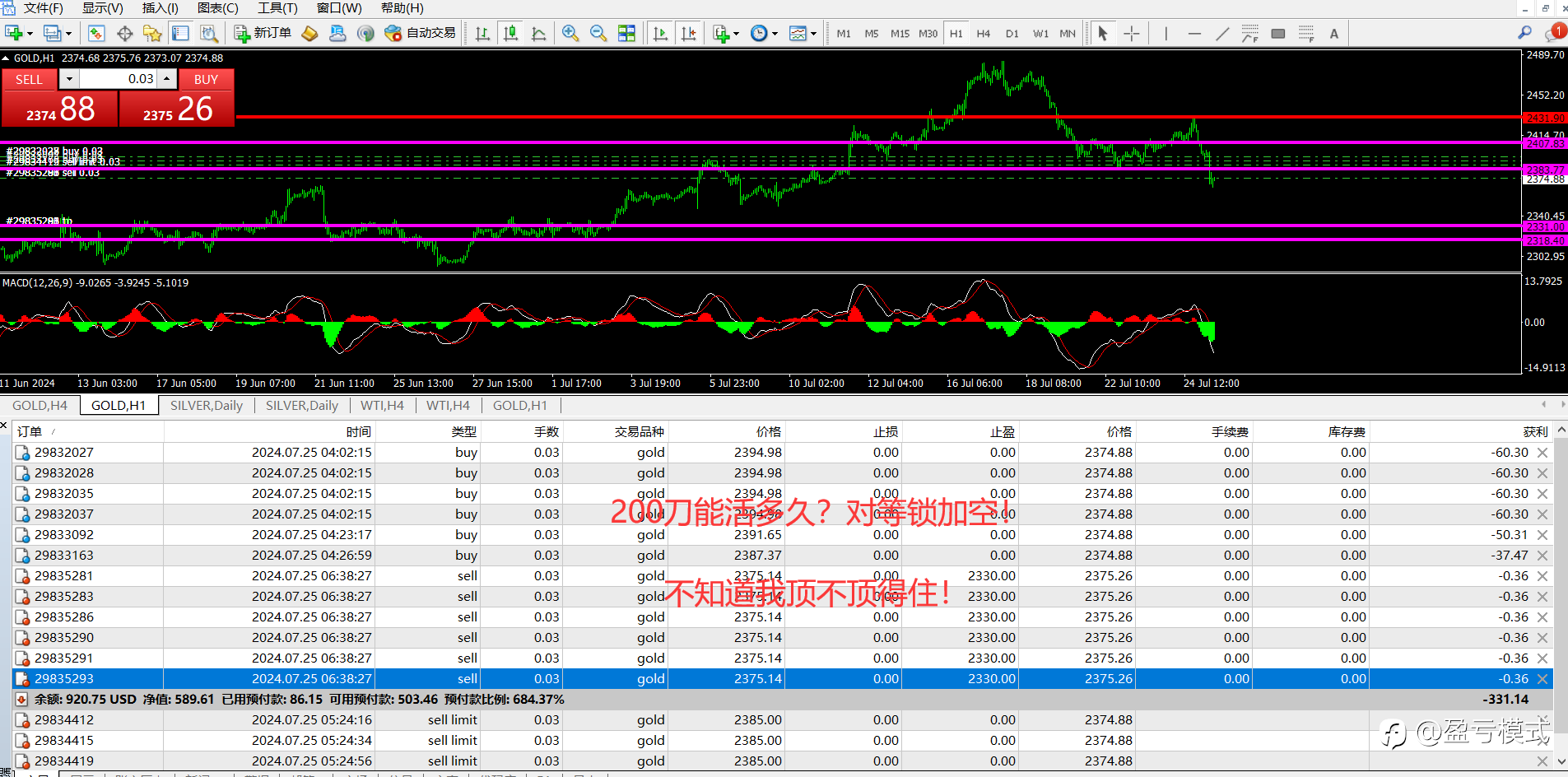Close order 29832027 with its X button

click(1542, 453)
